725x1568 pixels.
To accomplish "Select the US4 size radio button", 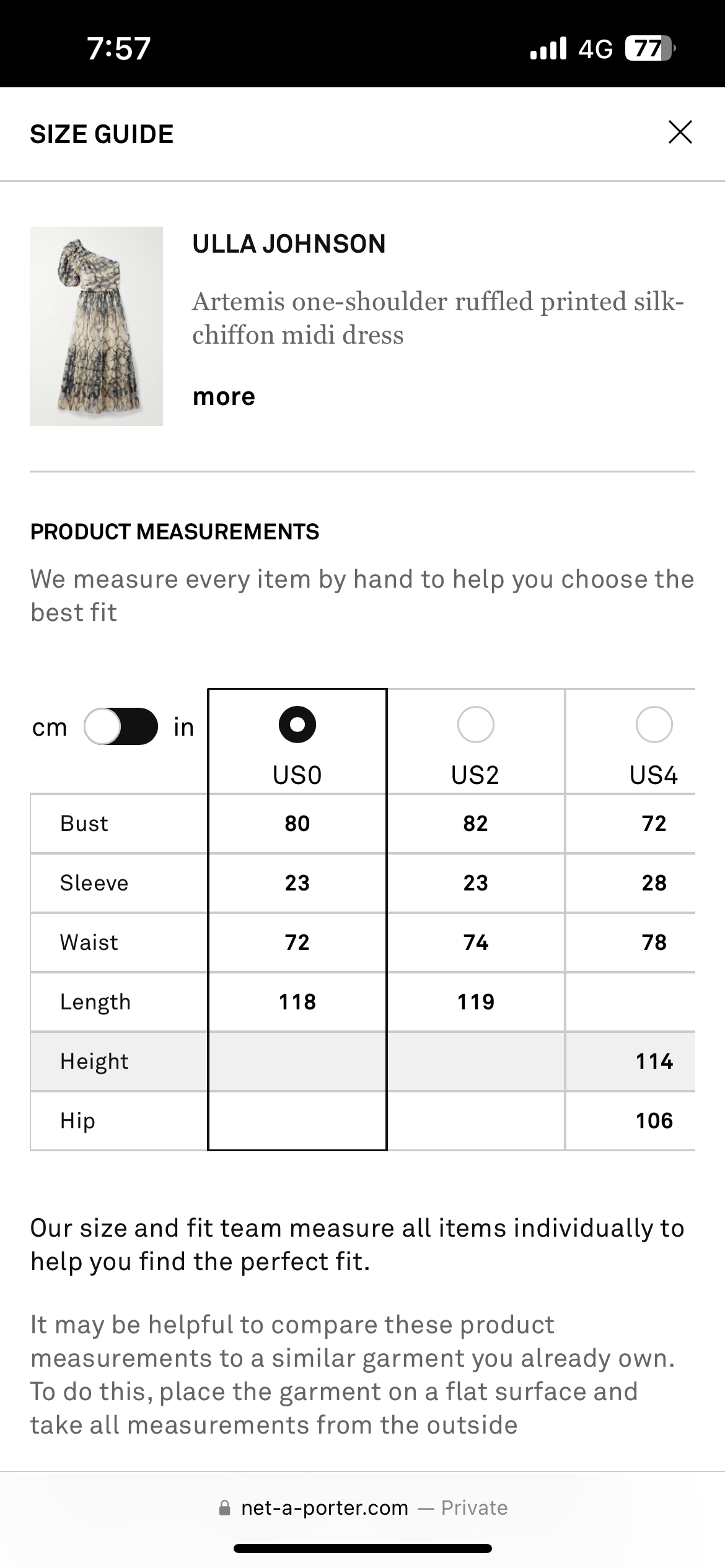I will pos(654,724).
